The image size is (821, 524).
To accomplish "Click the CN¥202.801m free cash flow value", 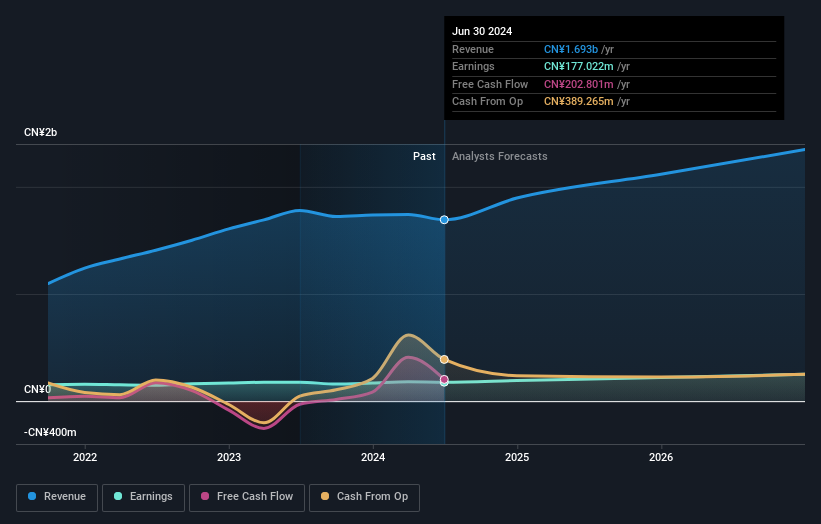I will 579,84.
